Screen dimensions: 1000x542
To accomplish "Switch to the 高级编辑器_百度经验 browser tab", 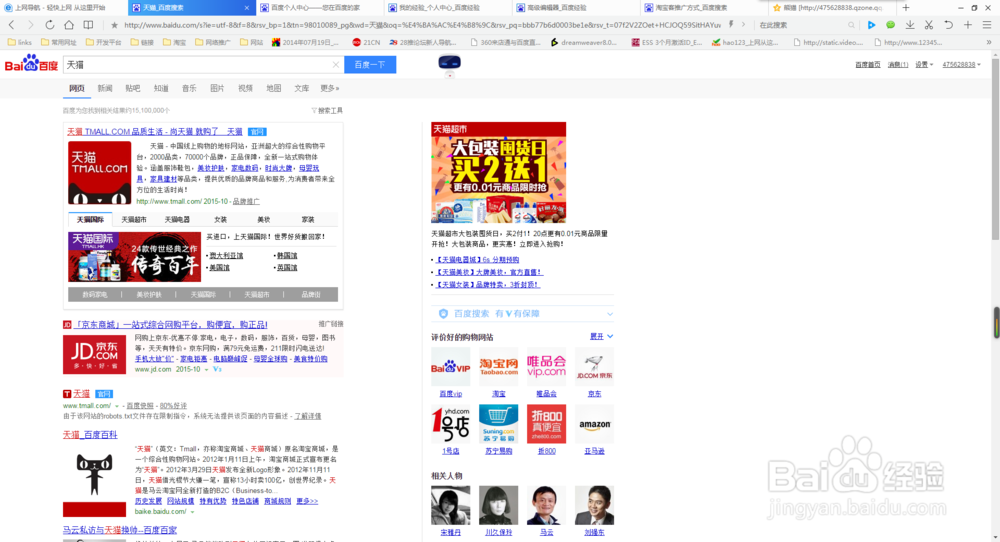I will pos(576,8).
